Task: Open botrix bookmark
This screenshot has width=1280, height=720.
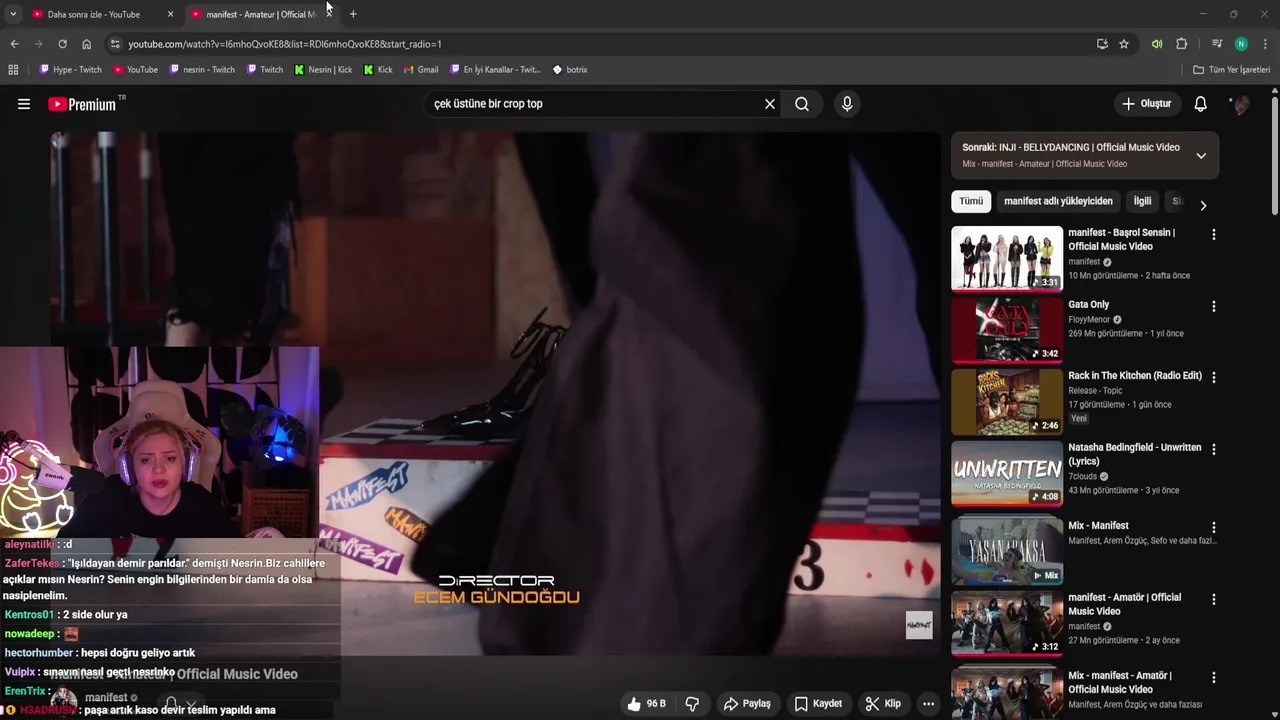Action: click(x=570, y=70)
